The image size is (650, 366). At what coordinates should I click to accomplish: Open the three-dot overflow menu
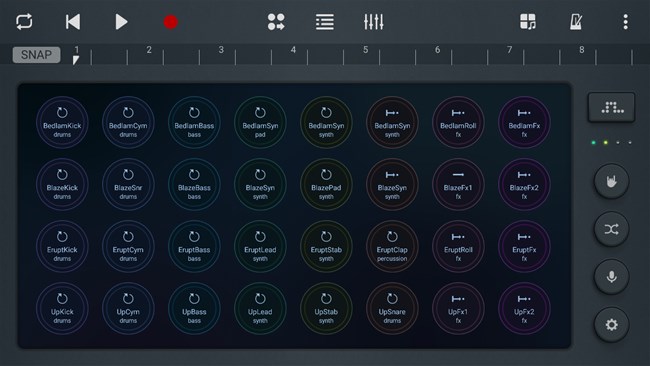pyautogui.click(x=625, y=22)
